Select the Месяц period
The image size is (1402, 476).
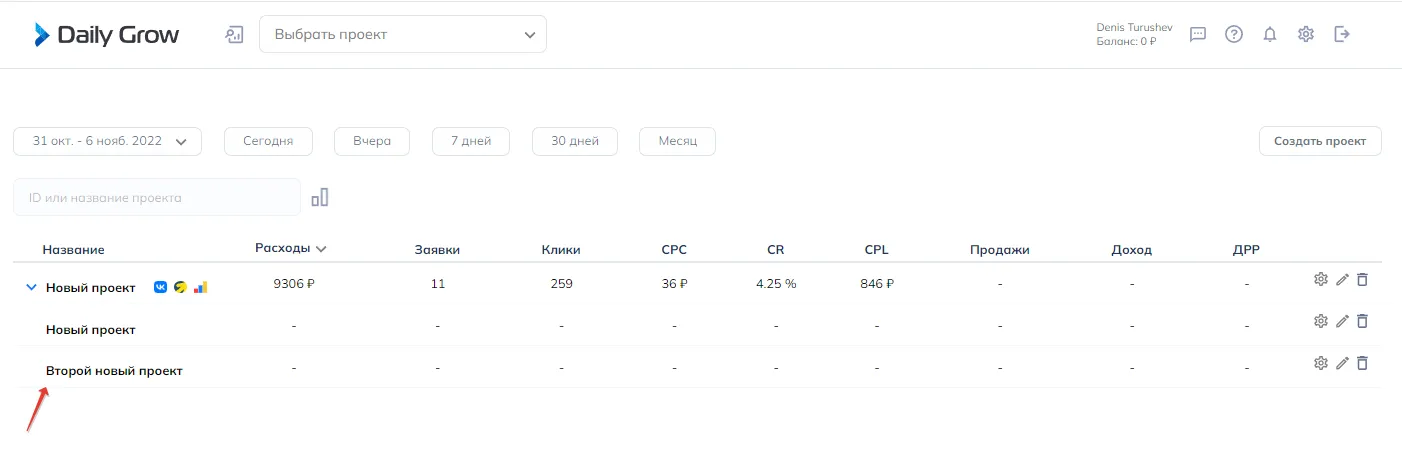(677, 142)
